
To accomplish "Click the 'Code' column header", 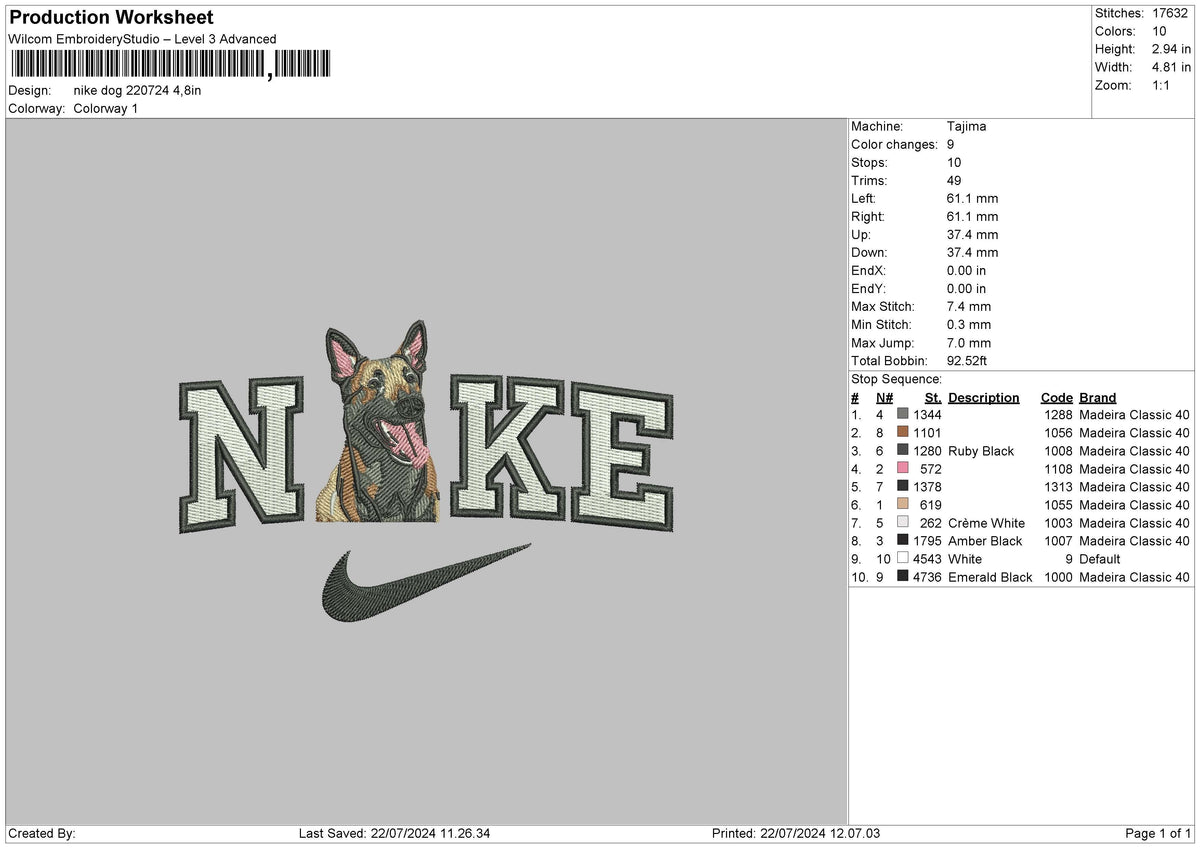I will coord(1056,397).
